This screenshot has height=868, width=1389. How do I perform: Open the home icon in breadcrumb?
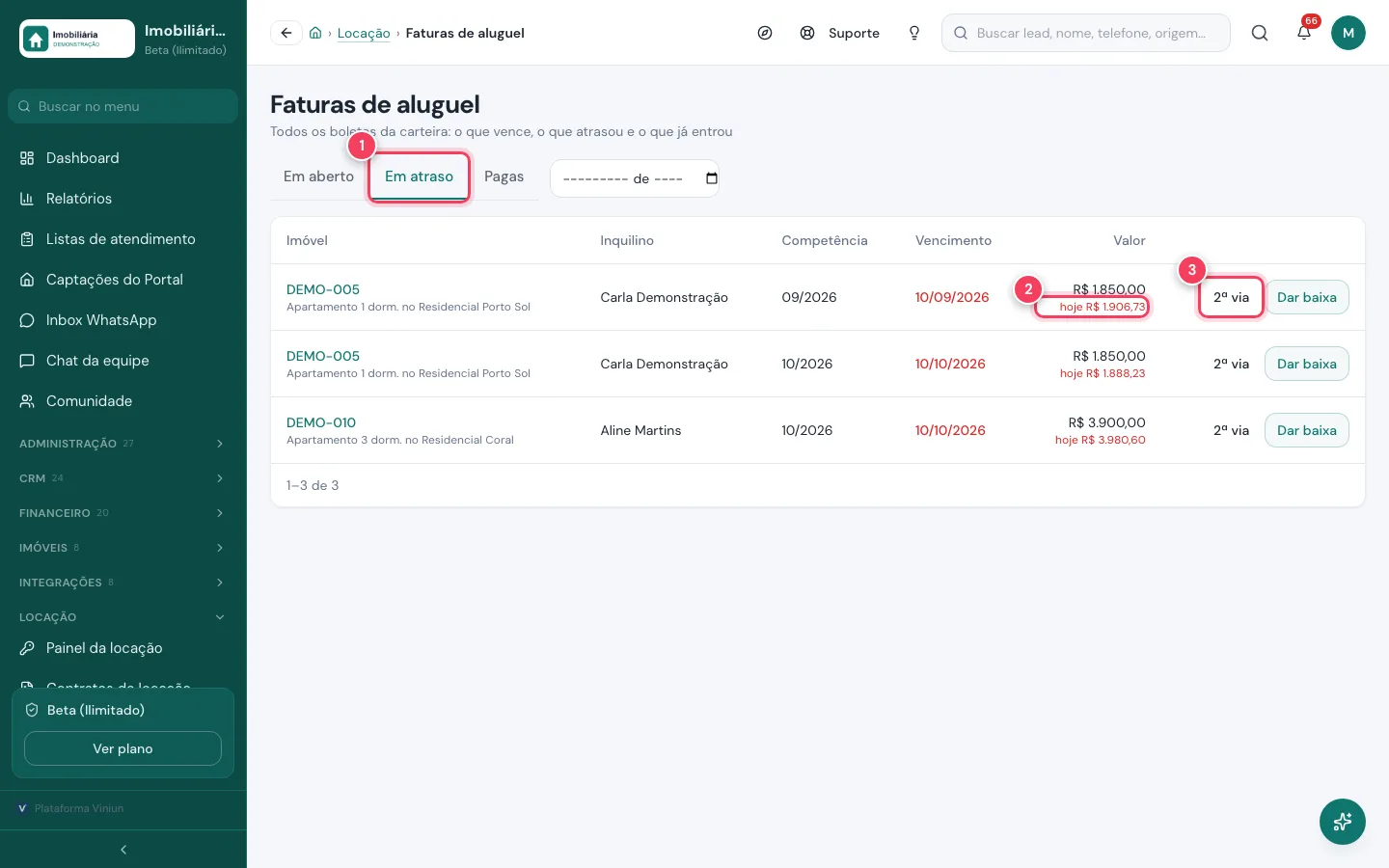tap(315, 33)
